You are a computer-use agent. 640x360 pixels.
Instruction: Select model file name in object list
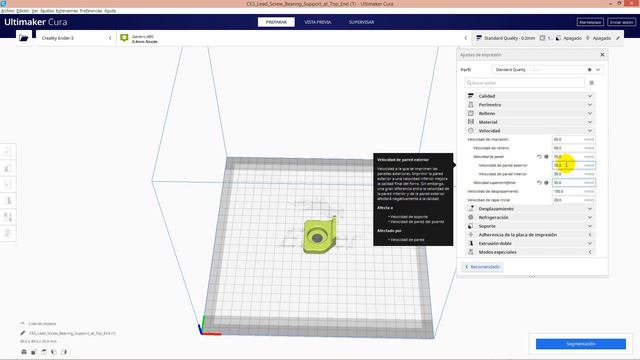pyautogui.click(x=72, y=333)
